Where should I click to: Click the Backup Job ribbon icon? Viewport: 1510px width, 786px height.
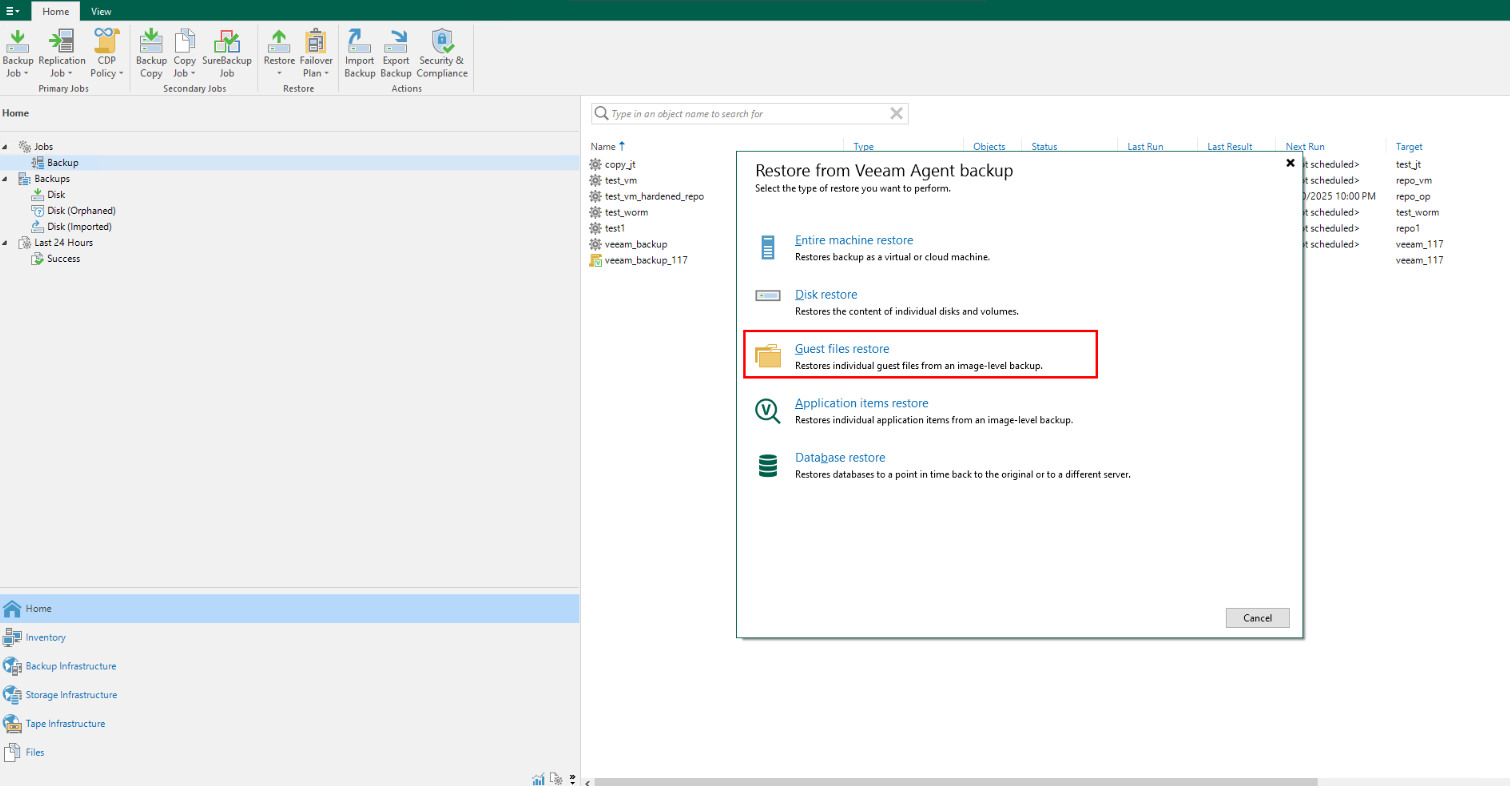[17, 52]
